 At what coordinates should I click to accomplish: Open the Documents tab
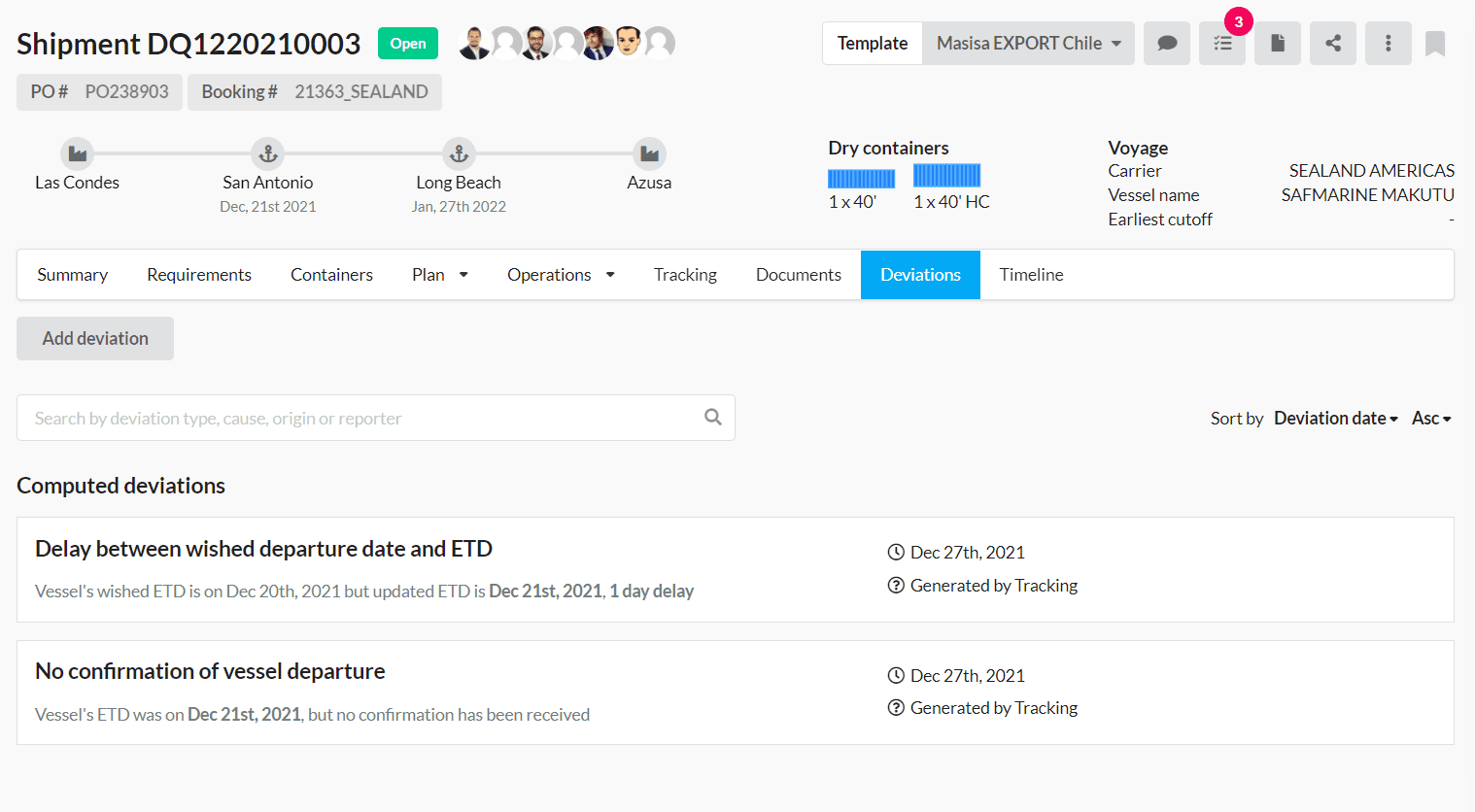pyautogui.click(x=799, y=275)
